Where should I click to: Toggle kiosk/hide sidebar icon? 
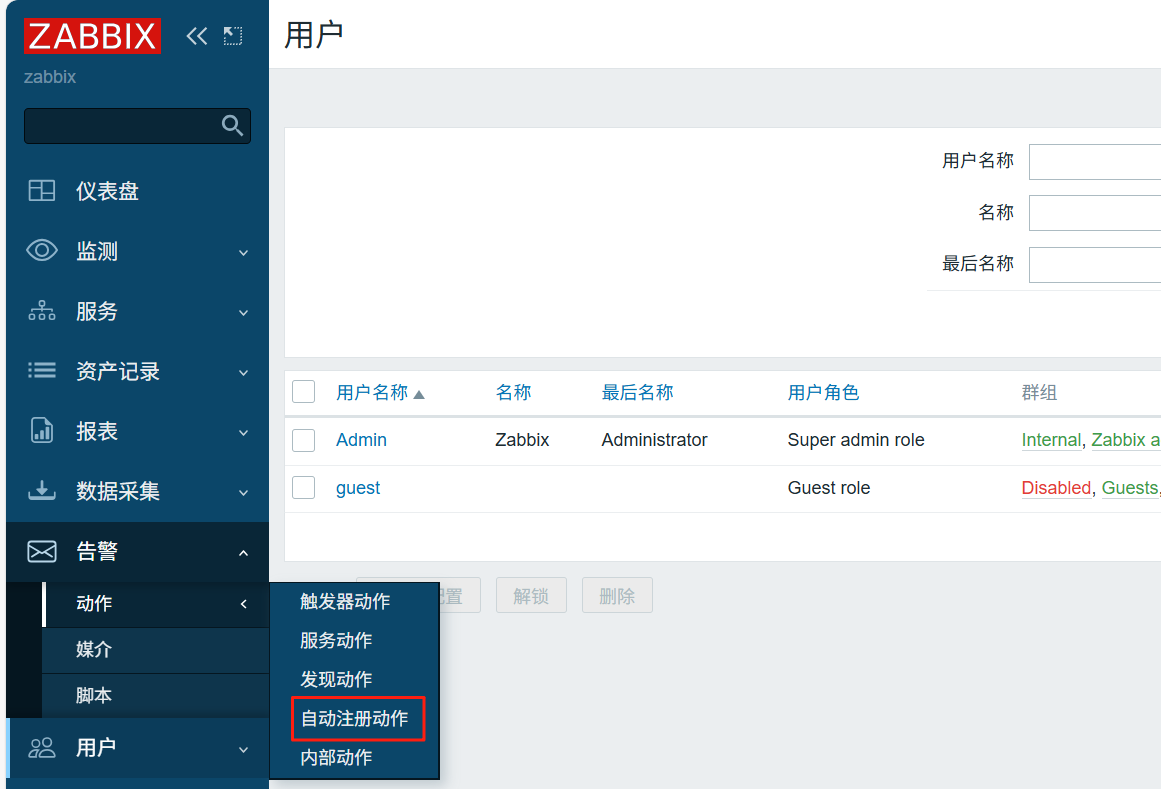233,36
